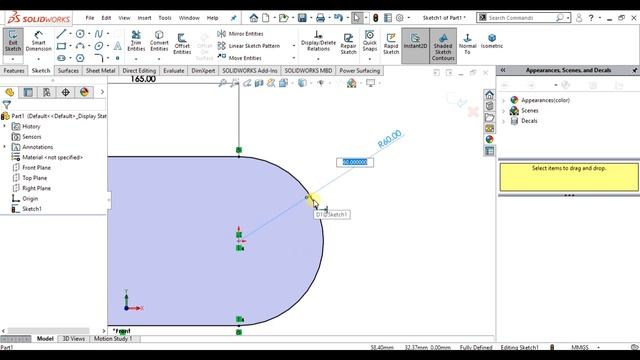Open the FeatureManager design tree tab
The image size is (640, 360).
(10, 92)
